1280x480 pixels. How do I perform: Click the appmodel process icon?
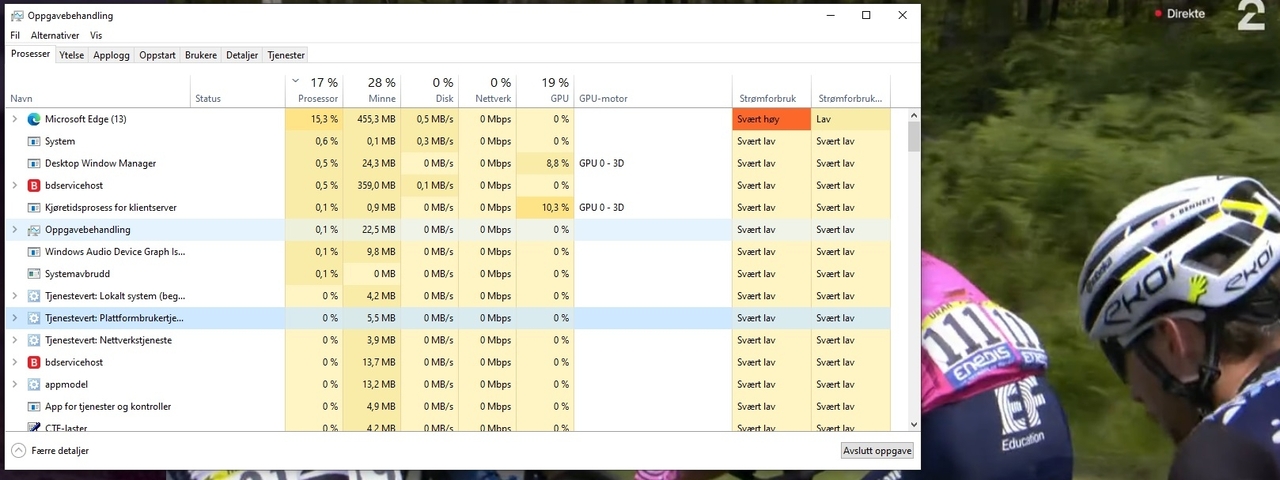point(34,384)
